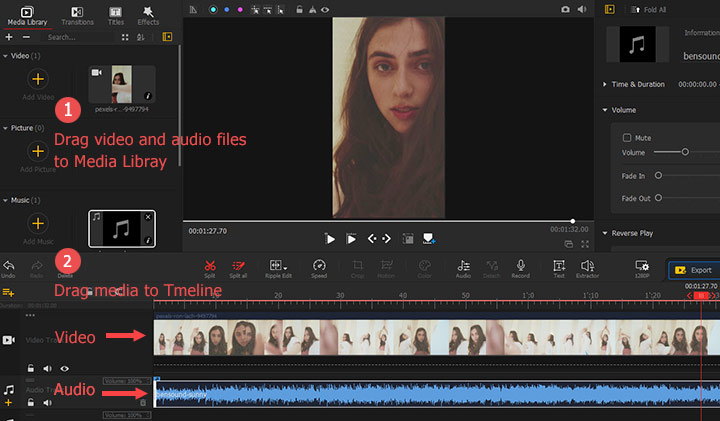Open the Audio tool in toolbar
The width and height of the screenshot is (720, 421).
coord(464,265)
